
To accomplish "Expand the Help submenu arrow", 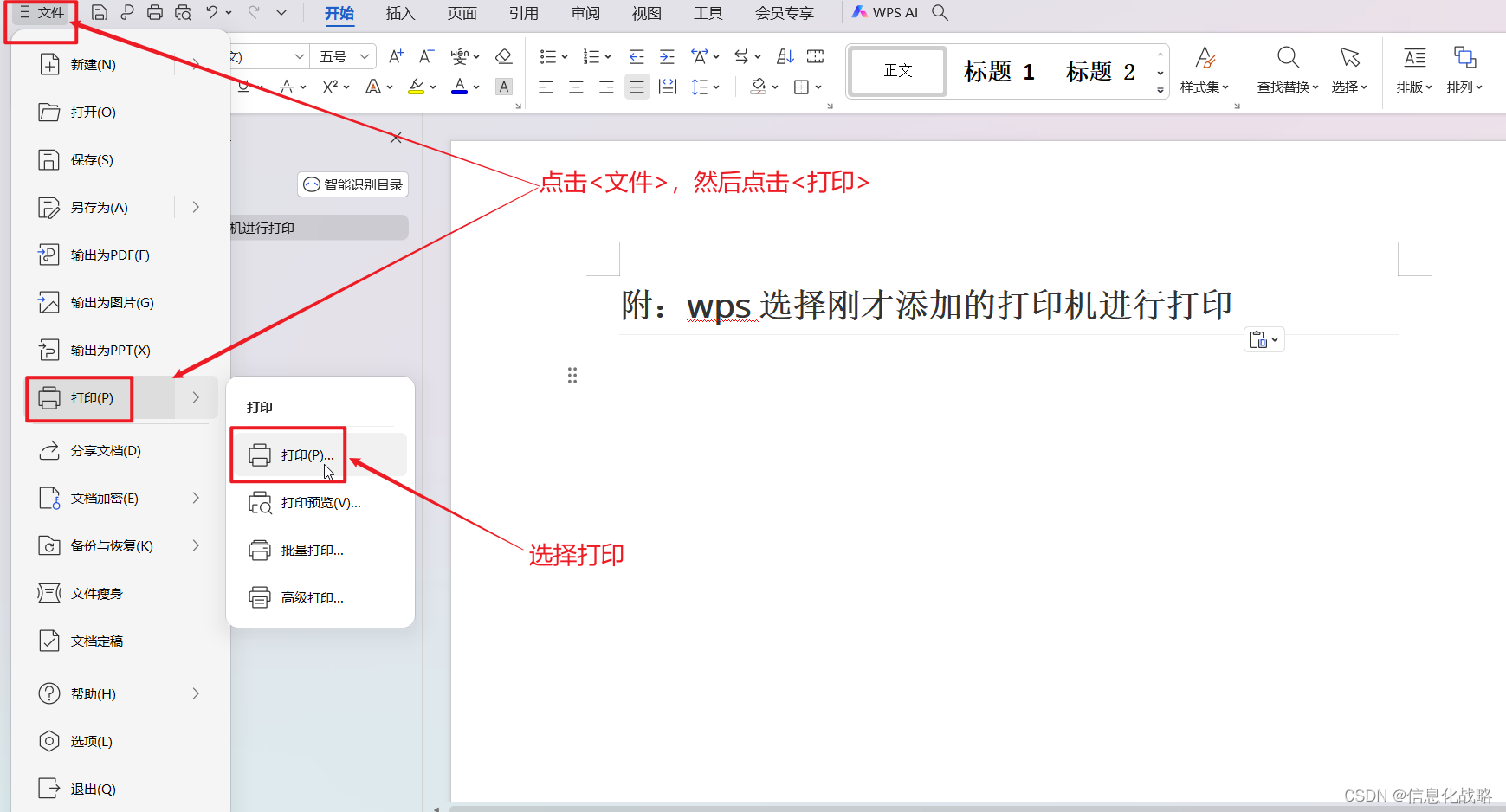I will [x=196, y=693].
